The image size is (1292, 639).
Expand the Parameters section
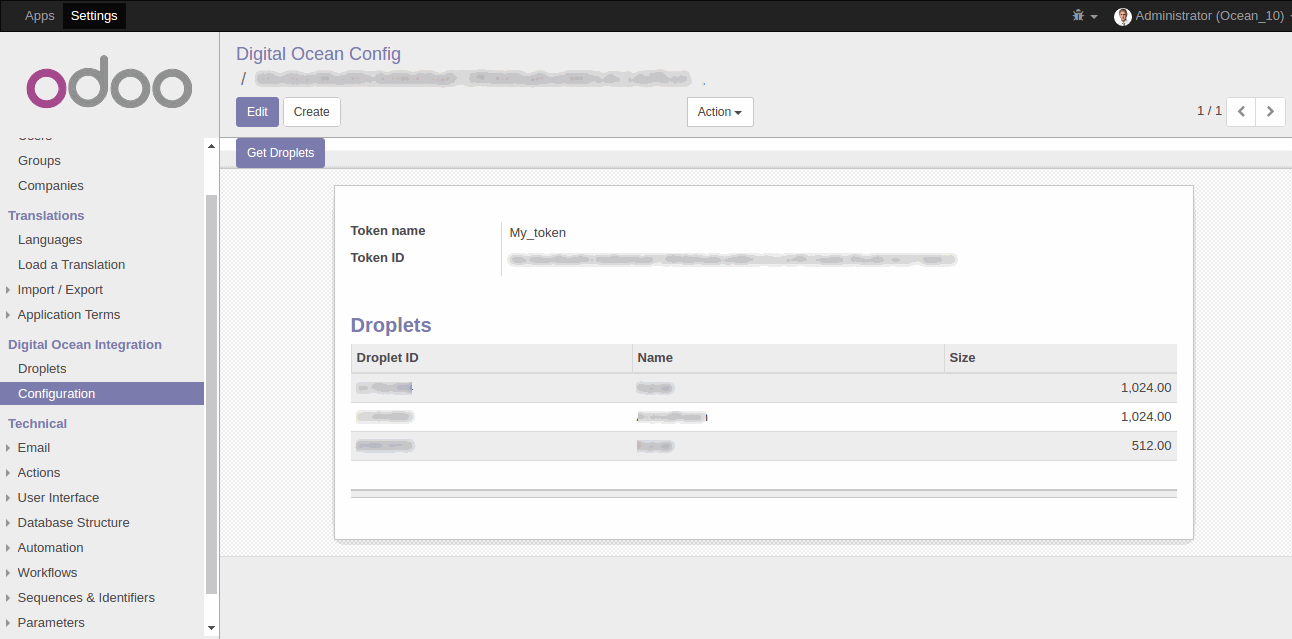(51, 623)
